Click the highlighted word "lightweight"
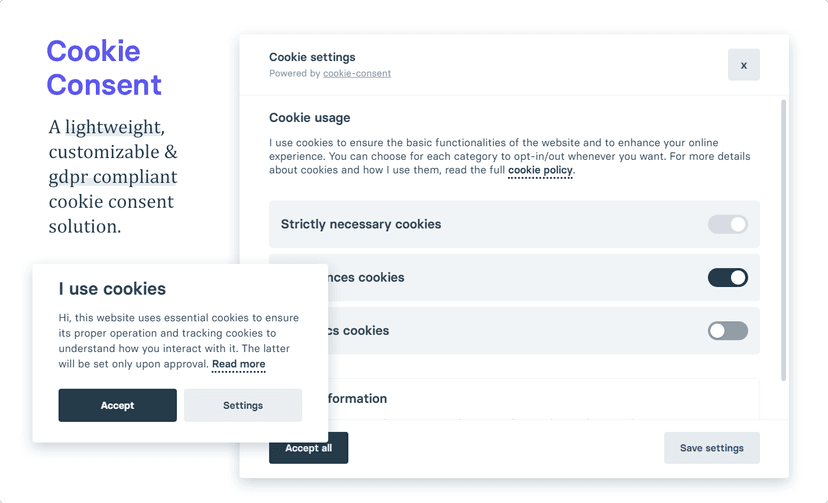The width and height of the screenshot is (828, 503). coord(112,128)
